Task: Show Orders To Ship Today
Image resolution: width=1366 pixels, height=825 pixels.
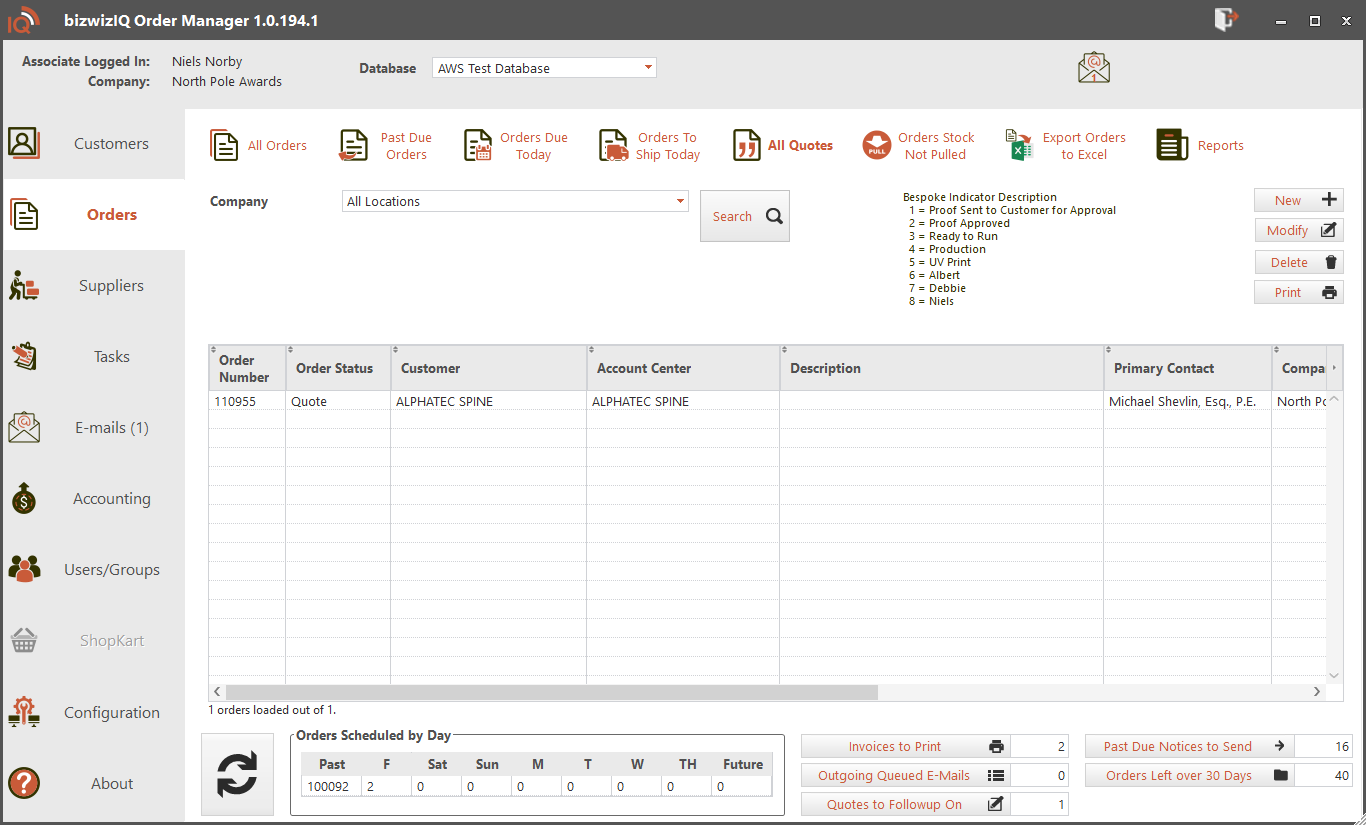Action: tap(650, 146)
